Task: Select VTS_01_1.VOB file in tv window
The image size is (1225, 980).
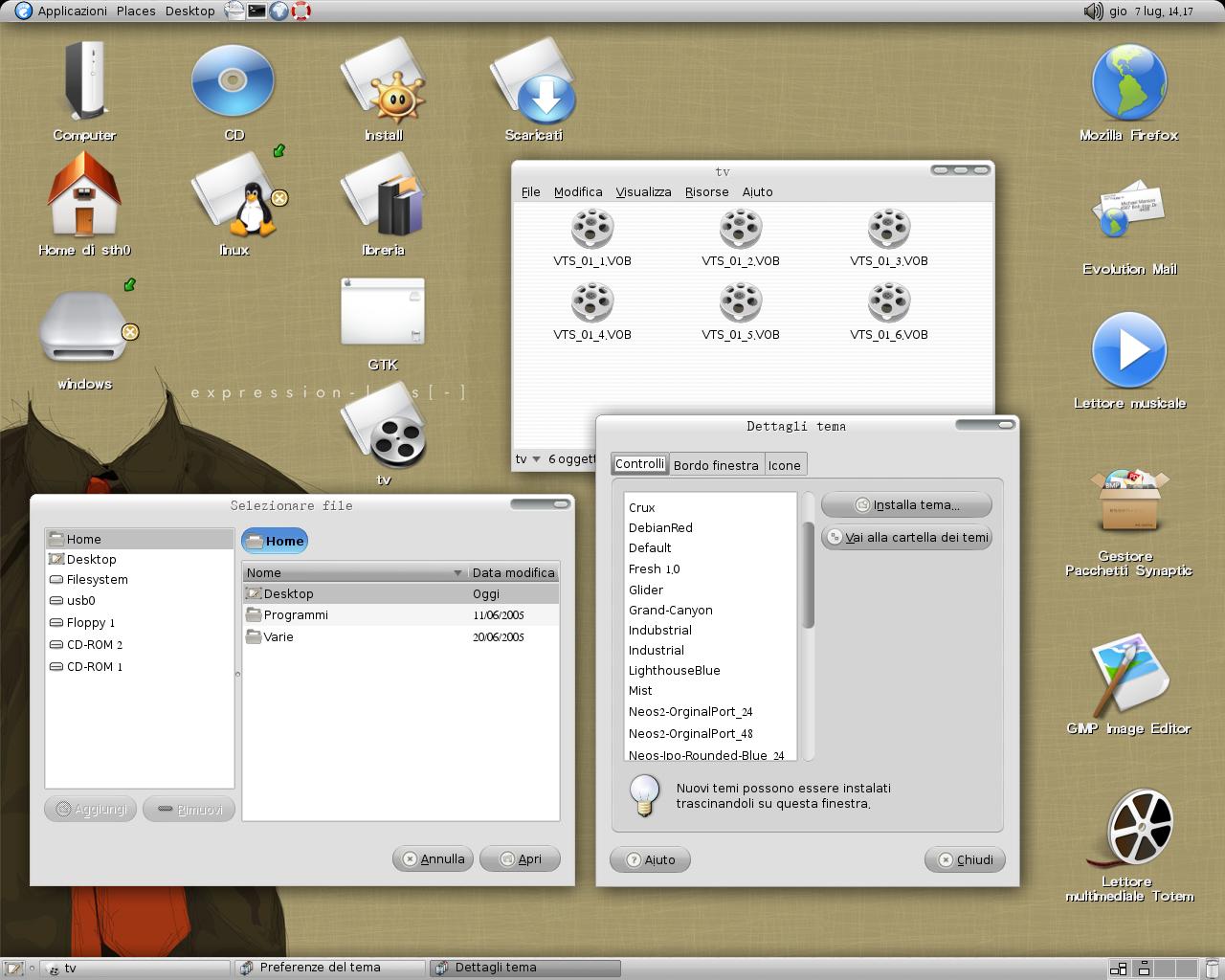Action: coord(592,239)
